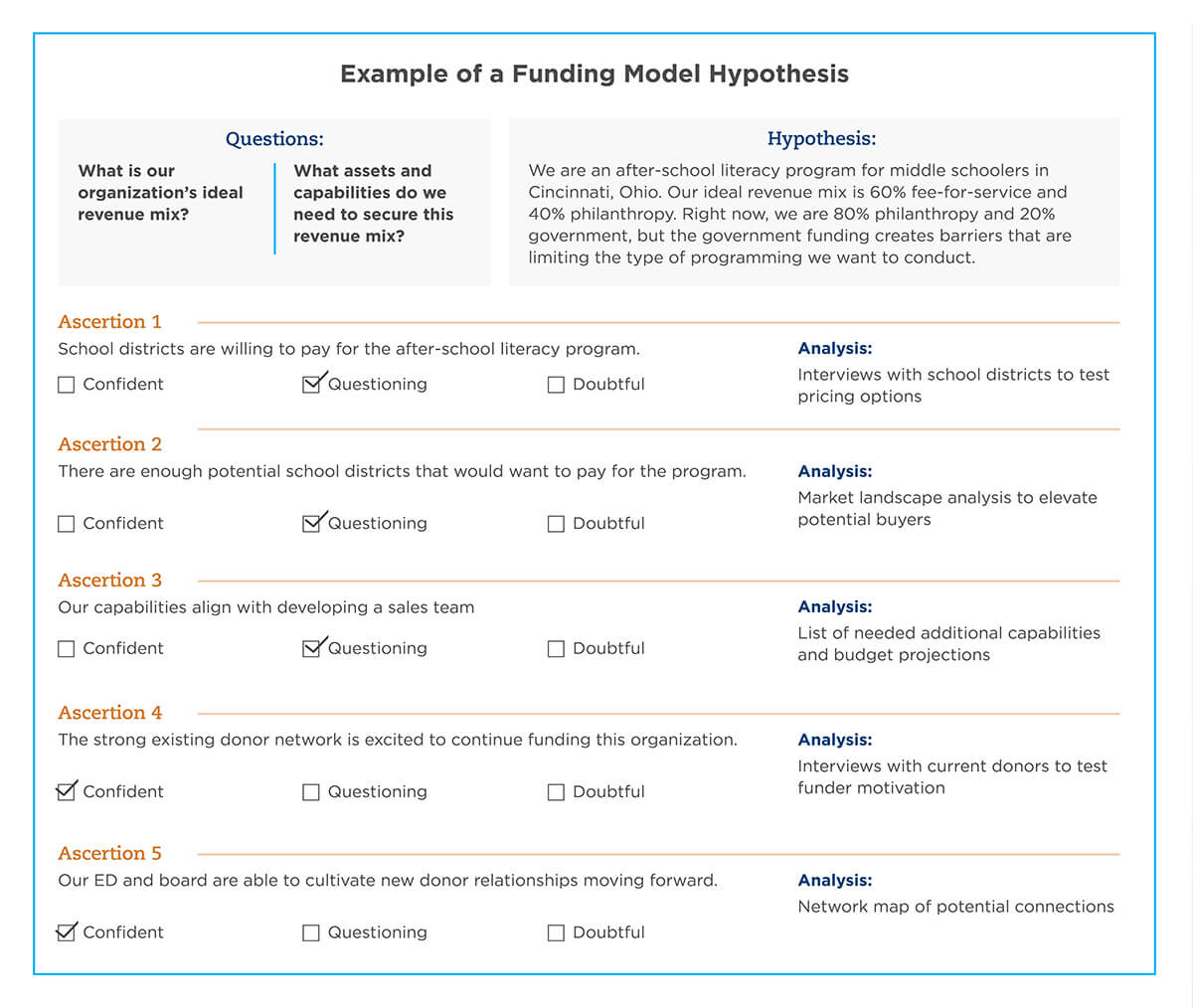Check Questioning under Ascertion 5
Screen dimensions: 1193x1008
(311, 933)
